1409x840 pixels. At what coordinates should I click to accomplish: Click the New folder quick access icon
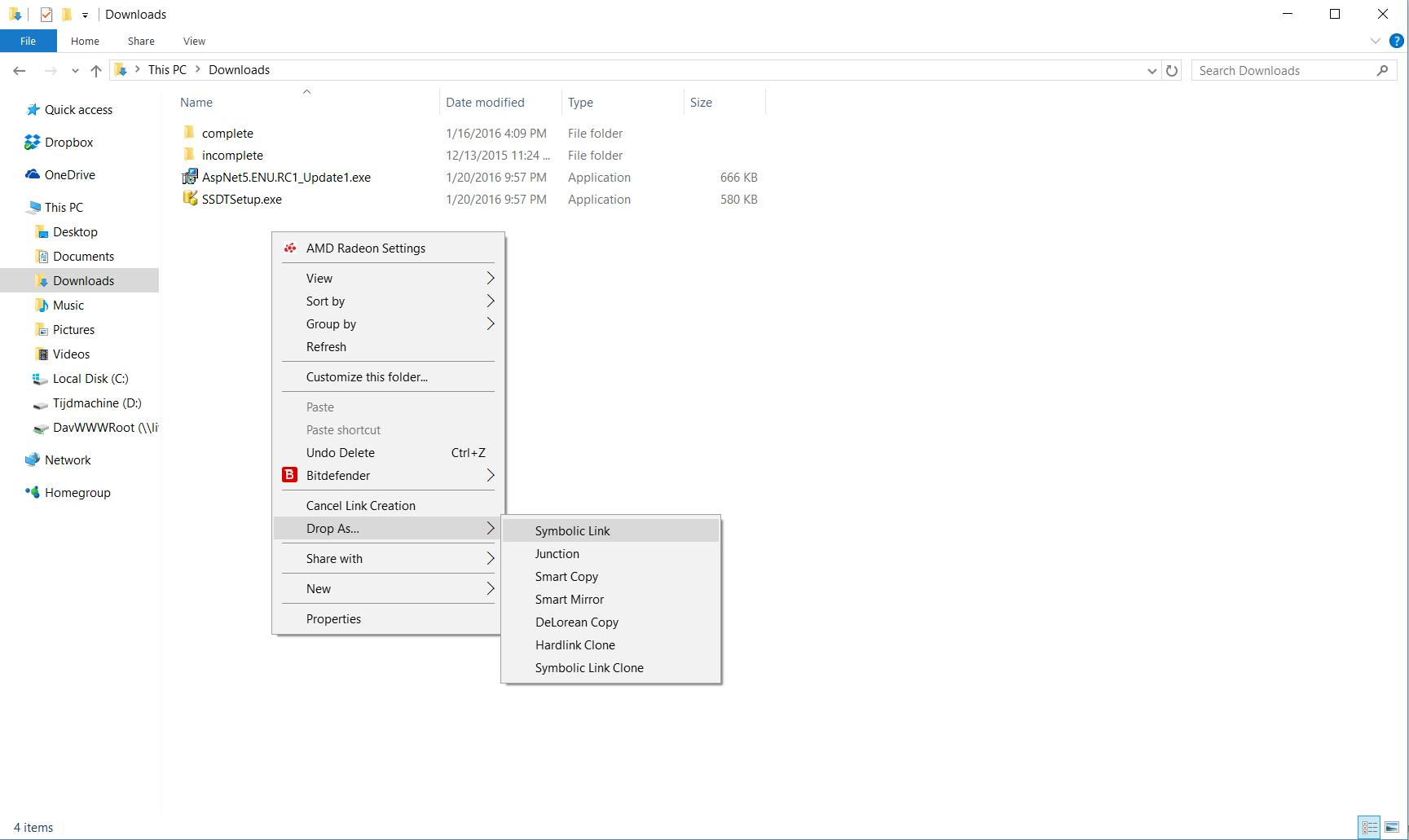pos(67,14)
